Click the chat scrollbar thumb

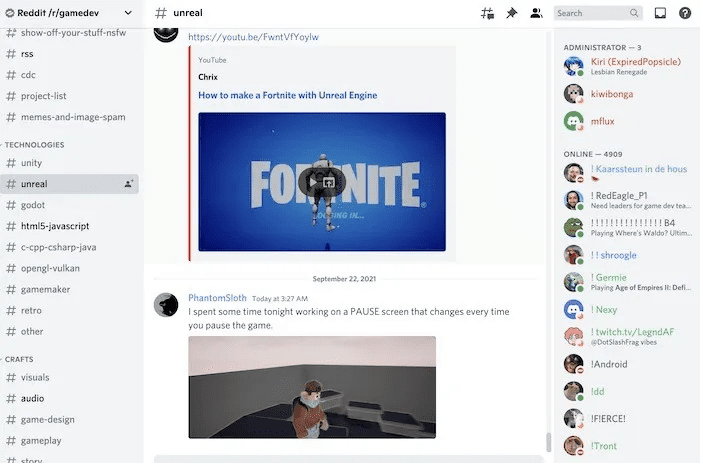tap(548, 442)
